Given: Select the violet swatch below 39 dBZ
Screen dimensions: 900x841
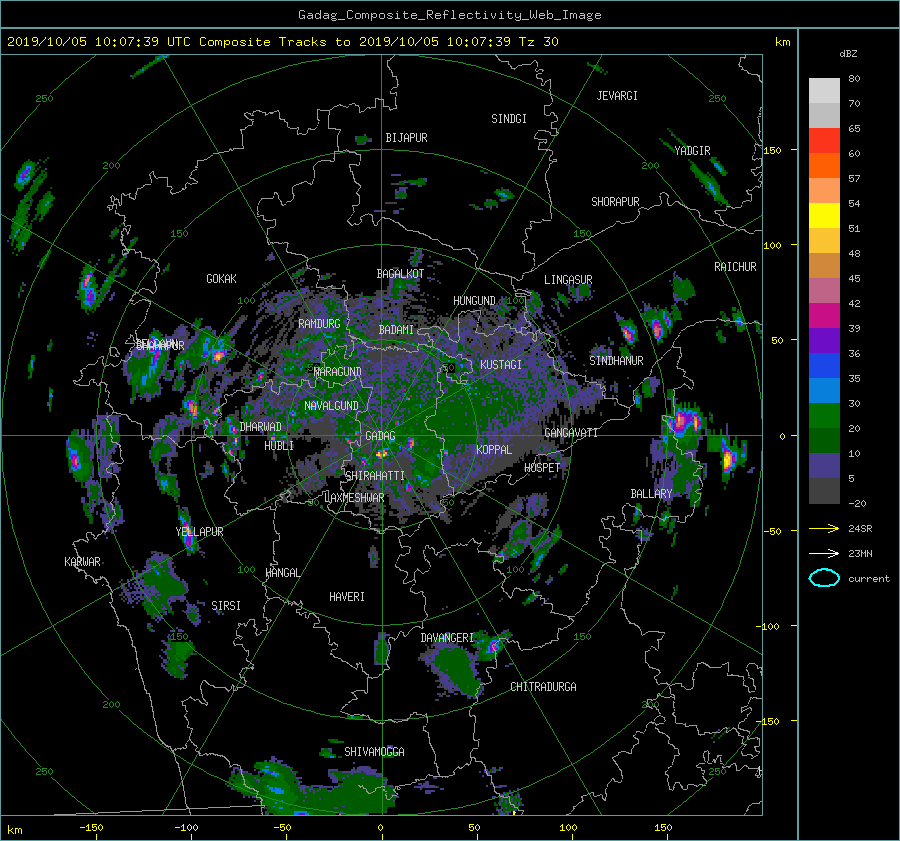Looking at the screenshot, I should [x=824, y=341].
